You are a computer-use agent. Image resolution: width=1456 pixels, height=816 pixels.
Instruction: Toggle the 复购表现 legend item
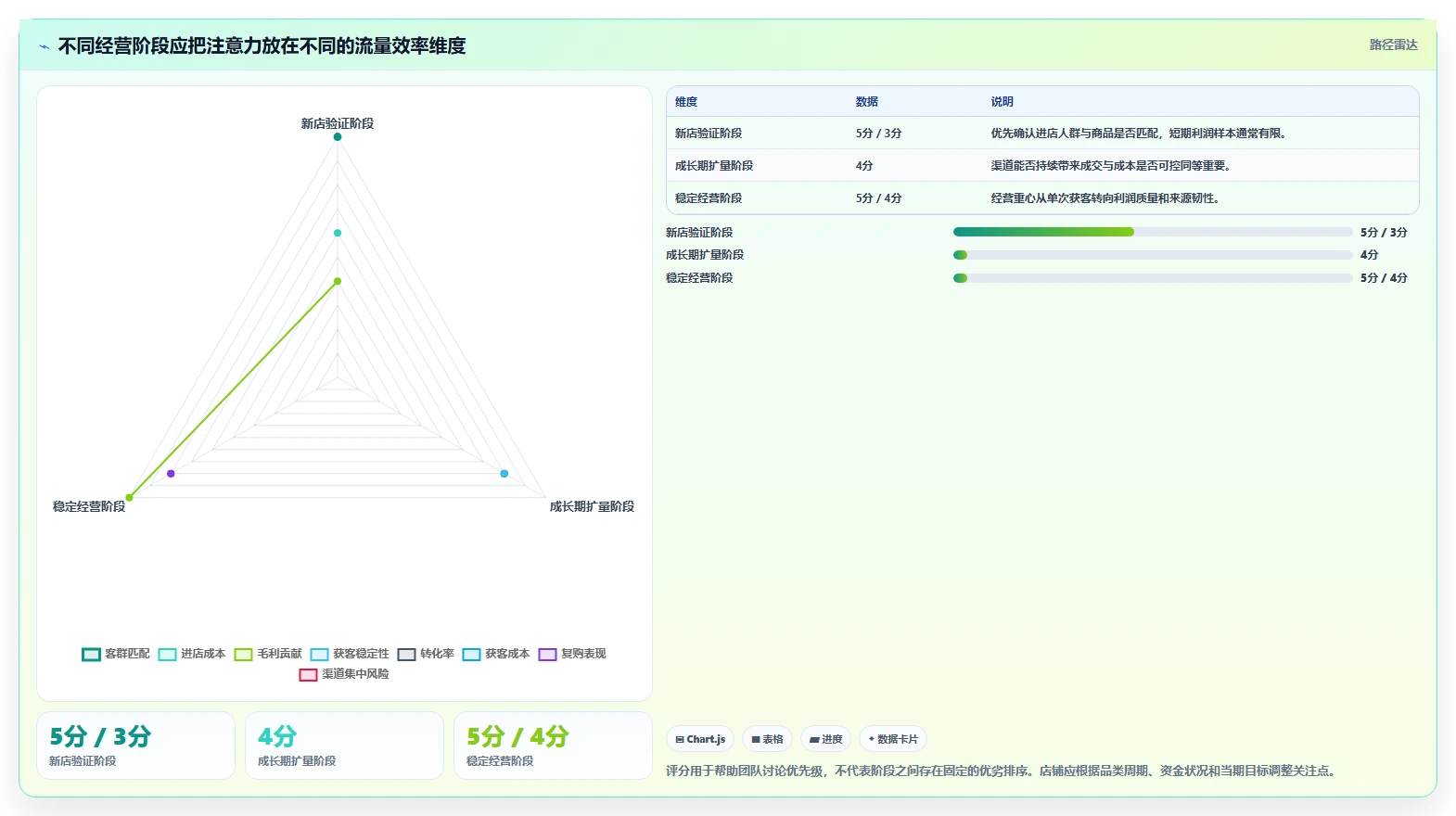point(572,654)
